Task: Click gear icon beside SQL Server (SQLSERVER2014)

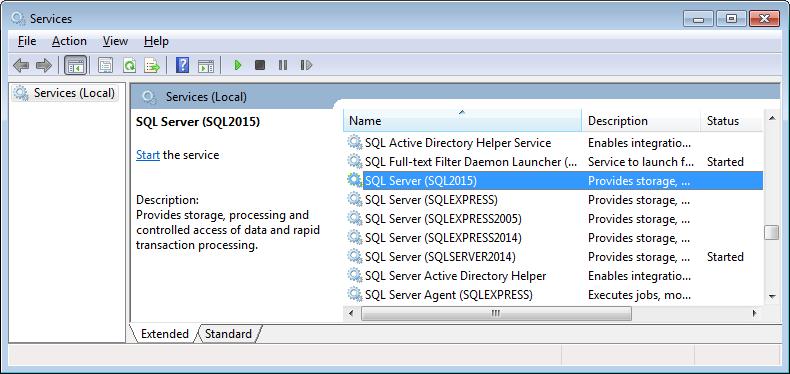Action: click(355, 257)
